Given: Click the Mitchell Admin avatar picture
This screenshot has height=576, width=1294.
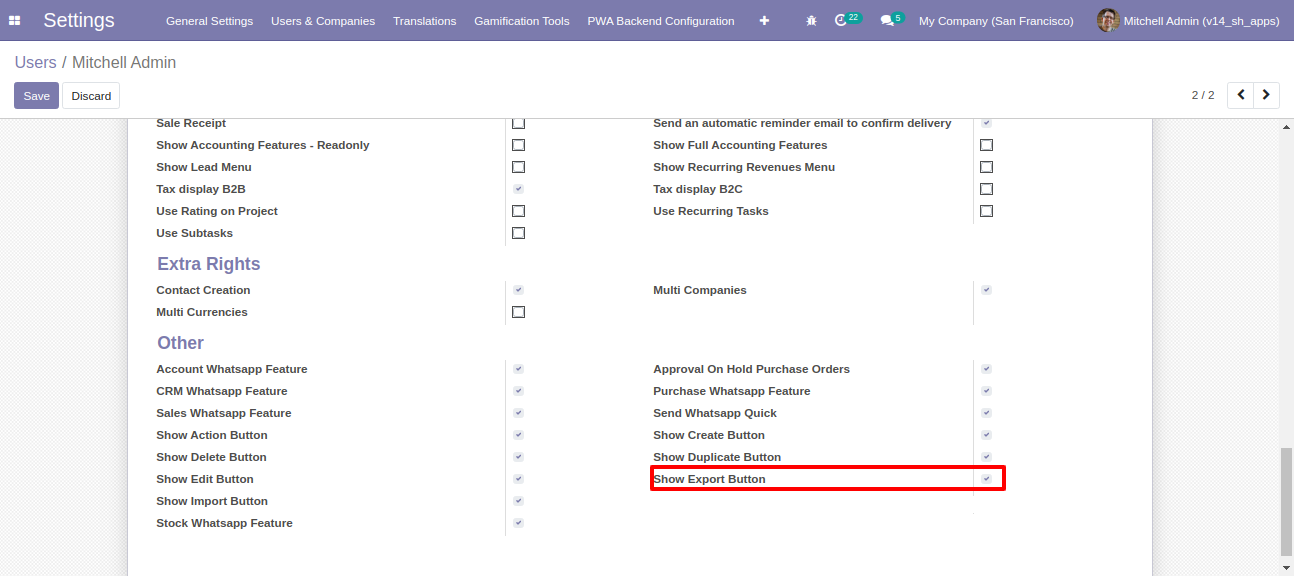Looking at the screenshot, I should [1107, 20].
